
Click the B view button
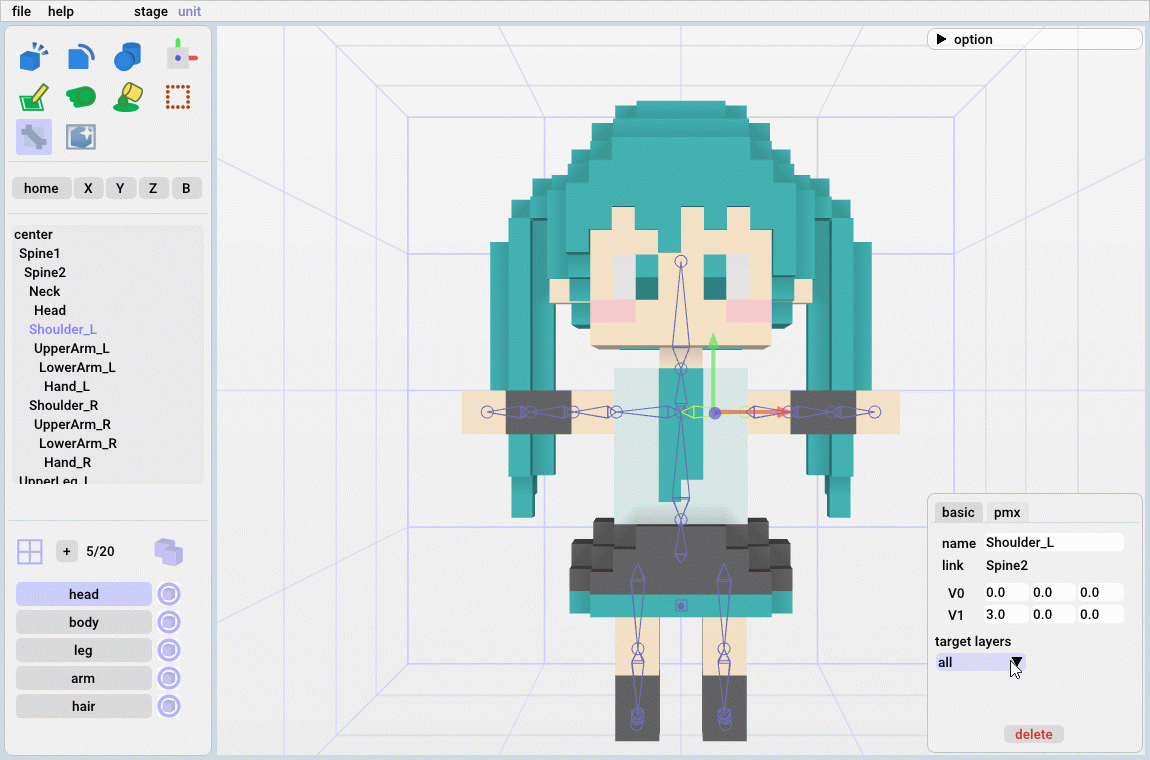tap(186, 189)
